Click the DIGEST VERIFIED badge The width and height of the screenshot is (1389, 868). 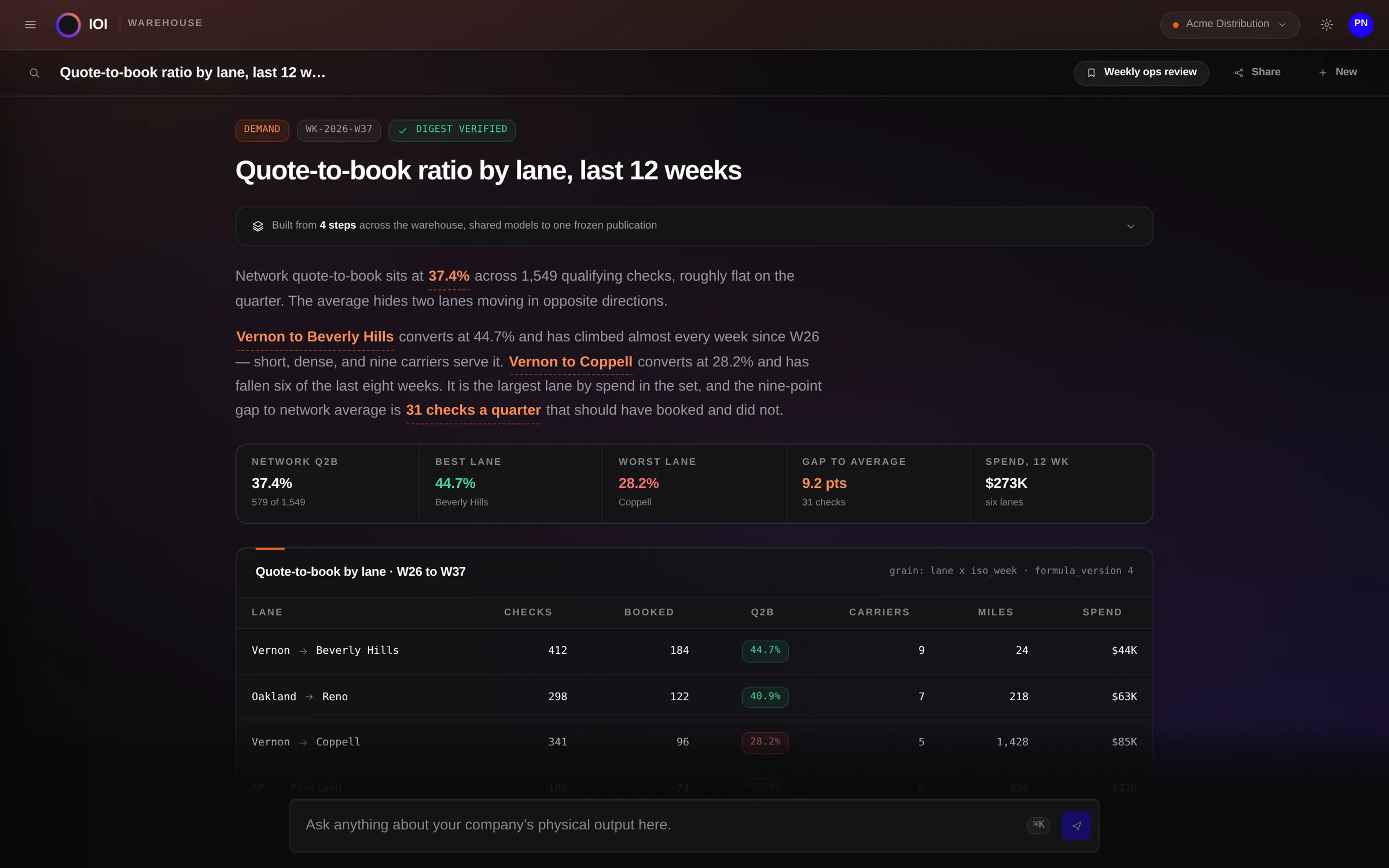(x=453, y=130)
